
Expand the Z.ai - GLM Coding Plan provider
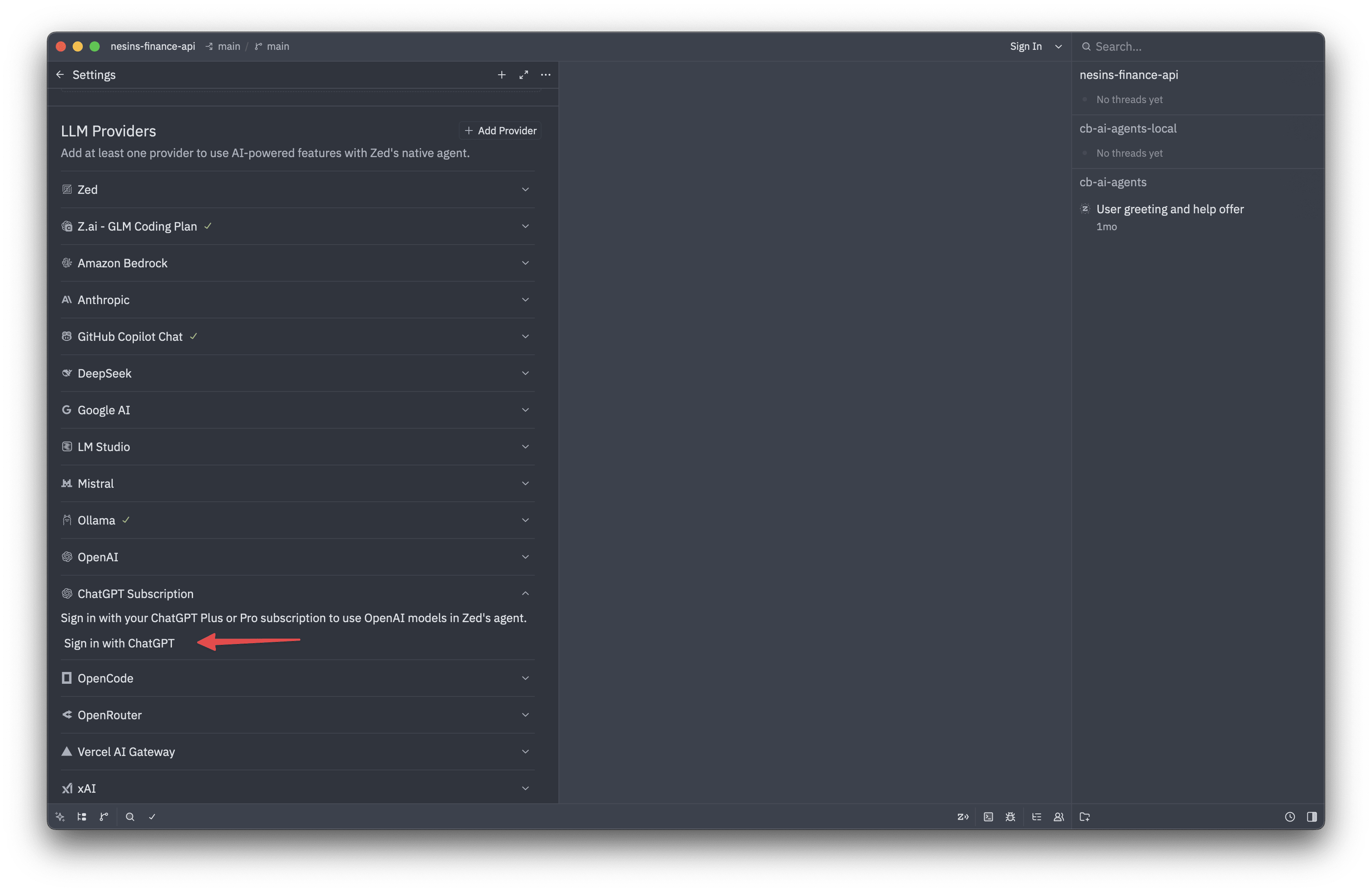tap(297, 226)
